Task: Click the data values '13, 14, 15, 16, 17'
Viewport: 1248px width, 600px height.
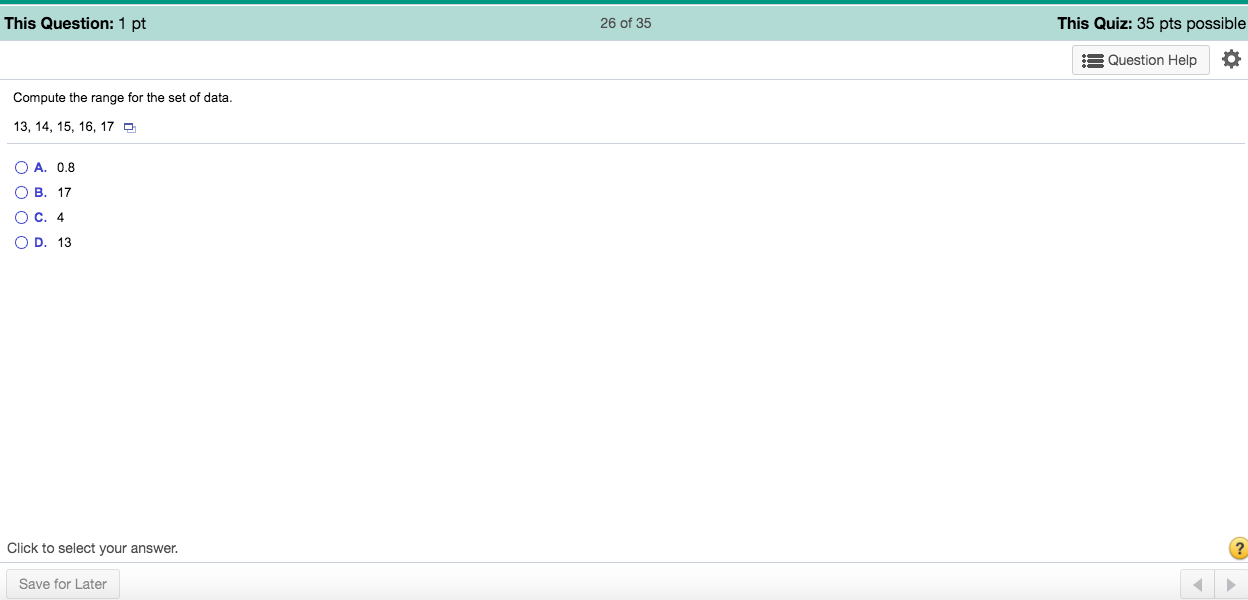Action: pos(64,127)
